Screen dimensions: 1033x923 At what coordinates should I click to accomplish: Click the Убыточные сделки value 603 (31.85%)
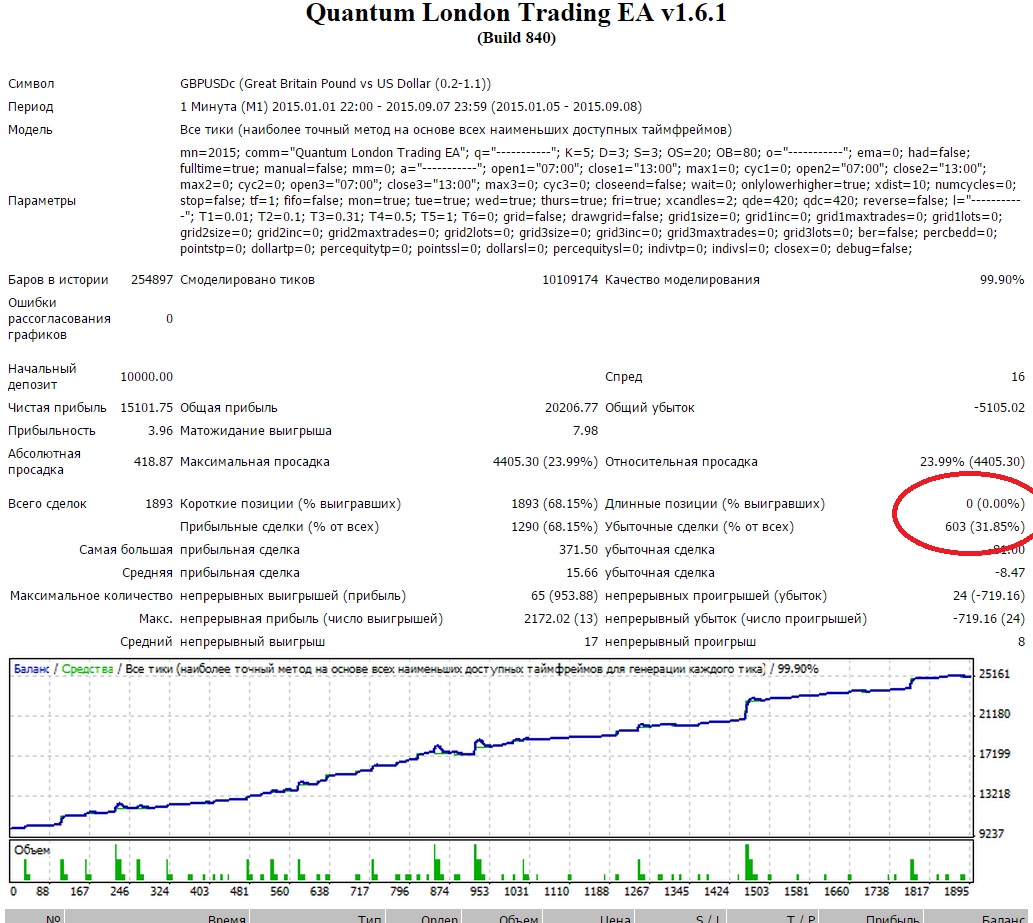tap(985, 527)
